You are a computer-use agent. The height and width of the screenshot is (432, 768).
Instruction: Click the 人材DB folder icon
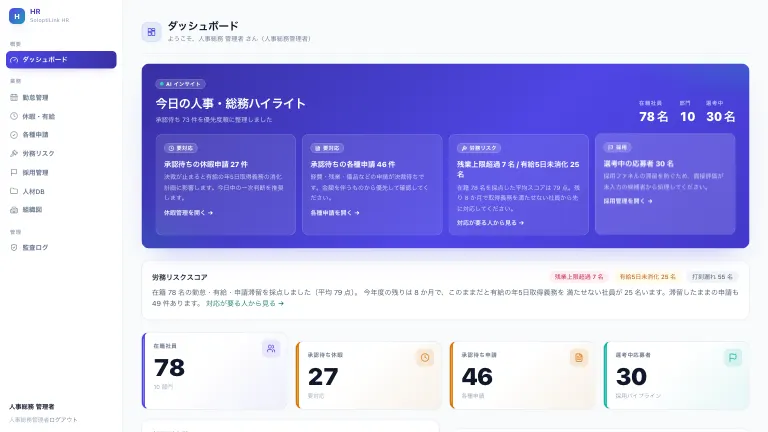tap(14, 191)
